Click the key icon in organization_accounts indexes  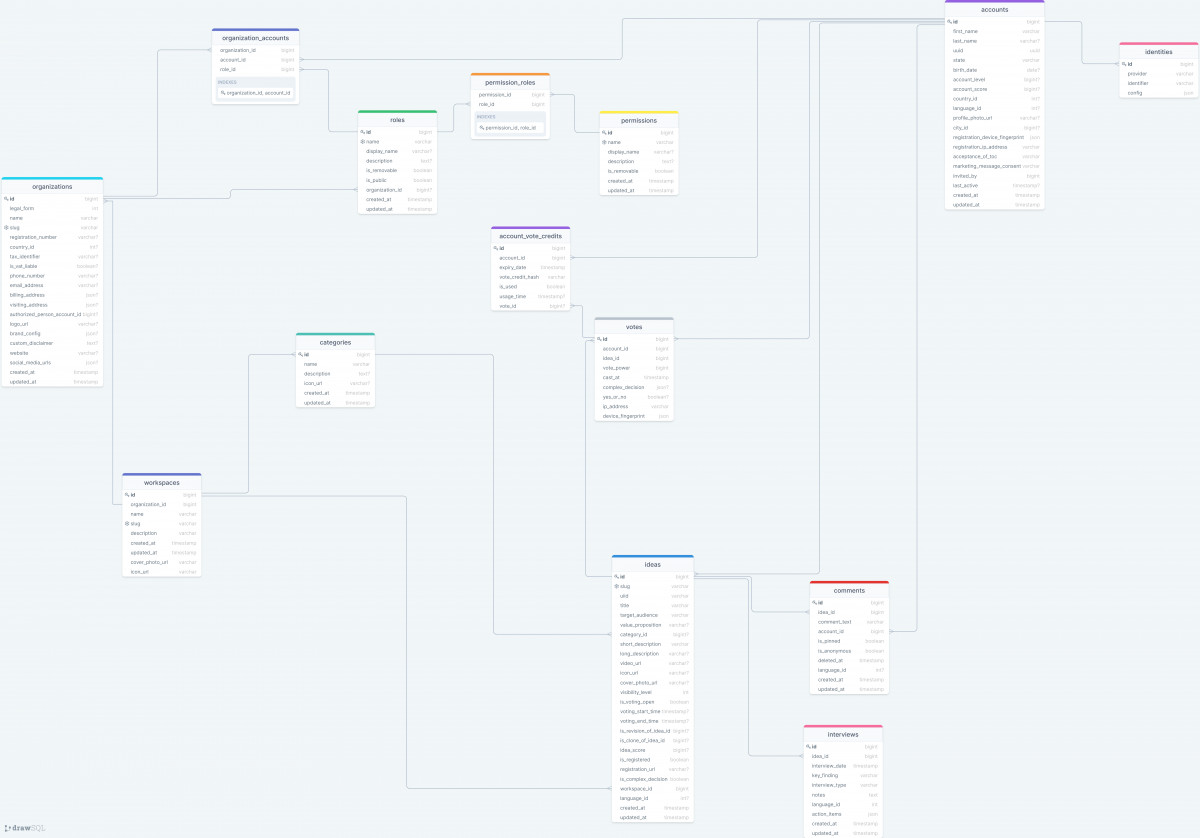click(222, 93)
